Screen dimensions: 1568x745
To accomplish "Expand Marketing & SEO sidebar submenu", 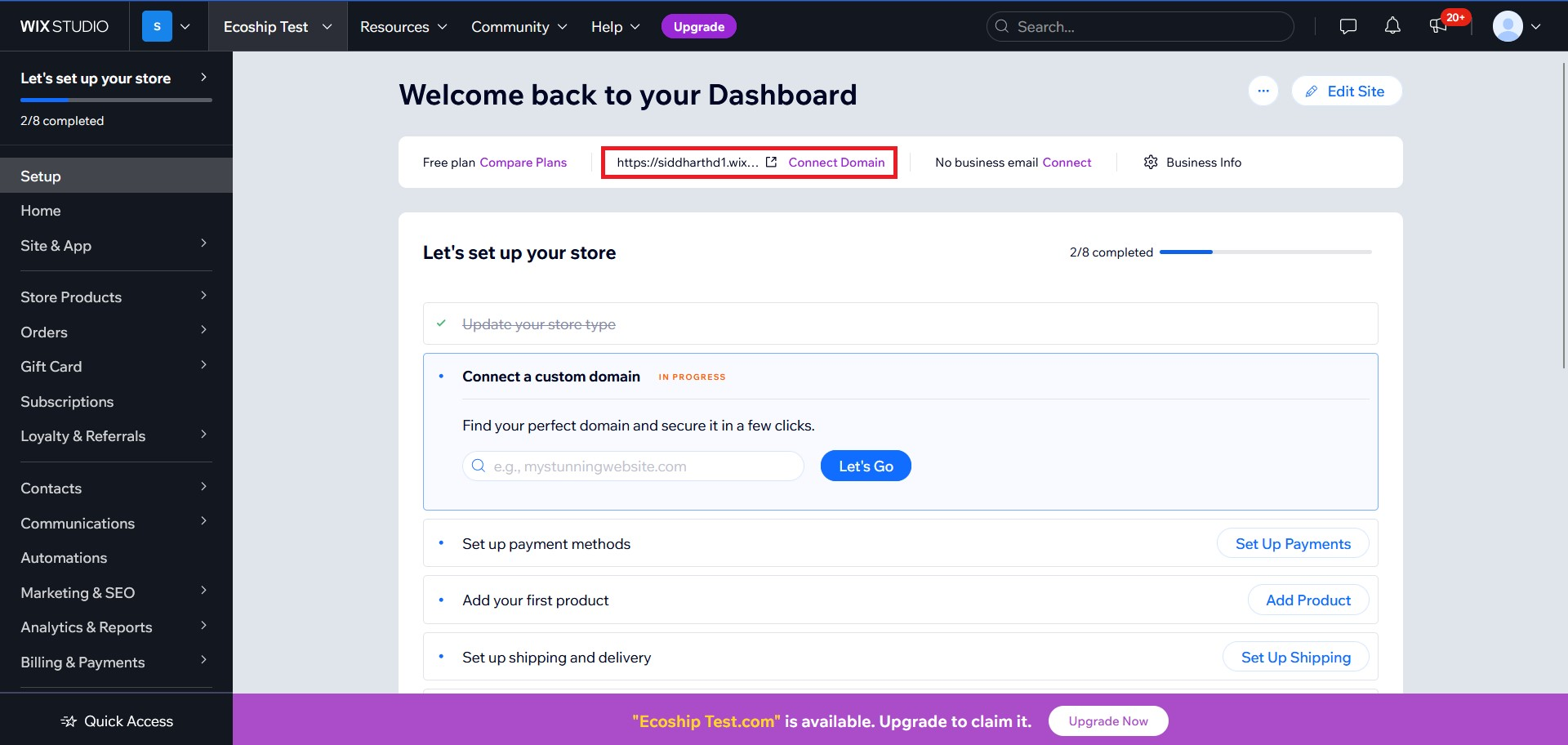I will tap(116, 593).
